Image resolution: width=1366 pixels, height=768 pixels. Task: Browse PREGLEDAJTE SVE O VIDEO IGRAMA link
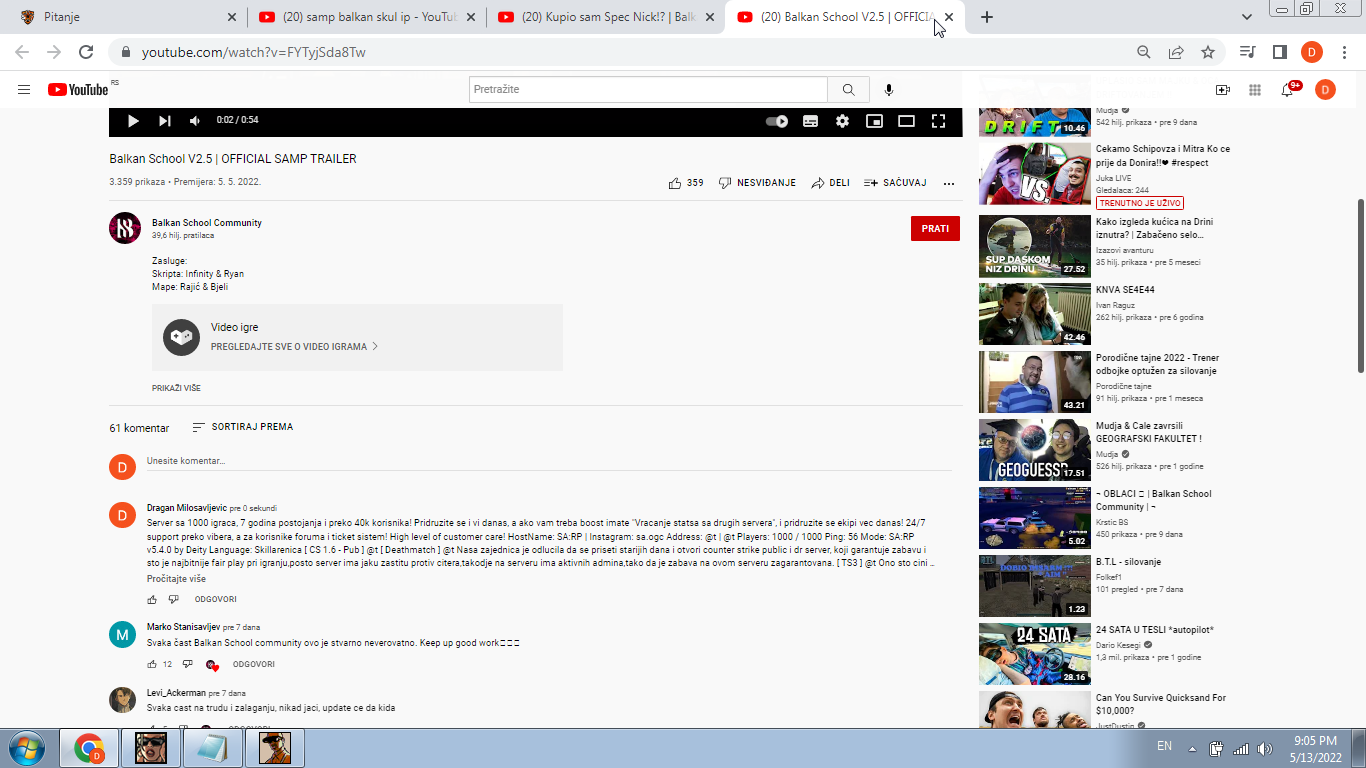tap(294, 346)
